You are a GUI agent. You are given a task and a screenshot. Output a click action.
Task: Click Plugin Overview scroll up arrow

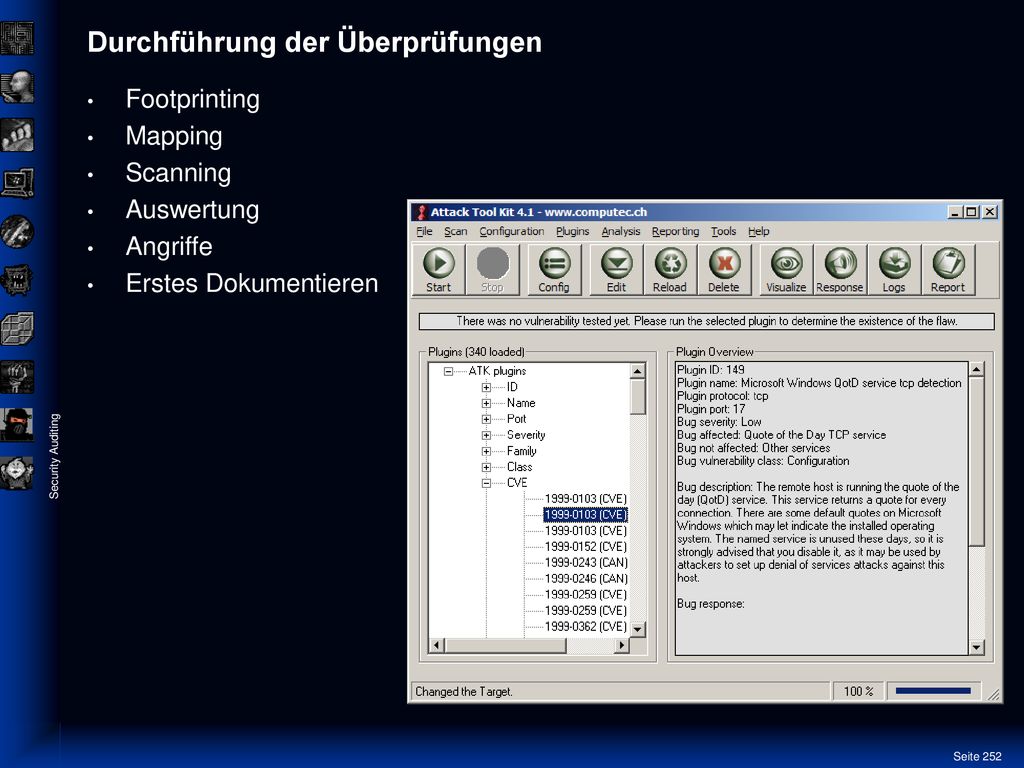point(976,370)
